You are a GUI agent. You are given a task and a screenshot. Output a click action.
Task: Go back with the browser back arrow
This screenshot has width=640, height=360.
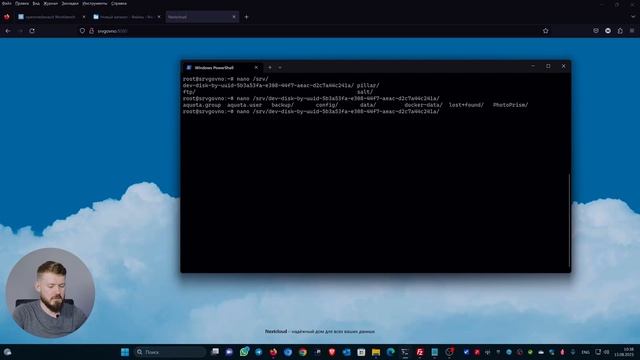coord(8,31)
